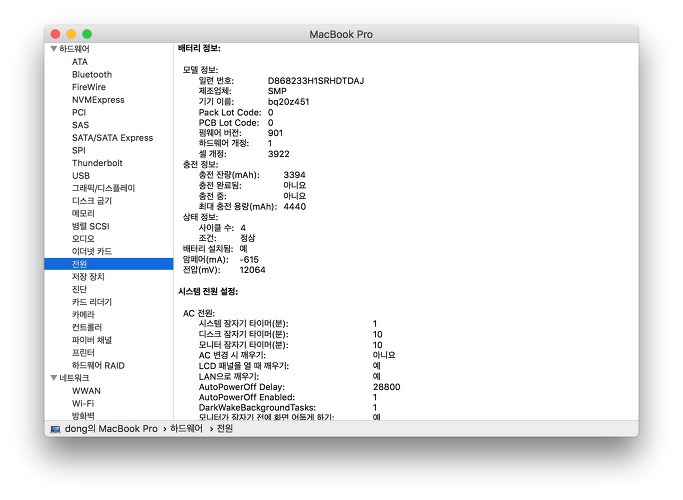The height and width of the screenshot is (500, 683).
Task: Open 그래픽/디스플레이 entry
Action: pos(103,188)
